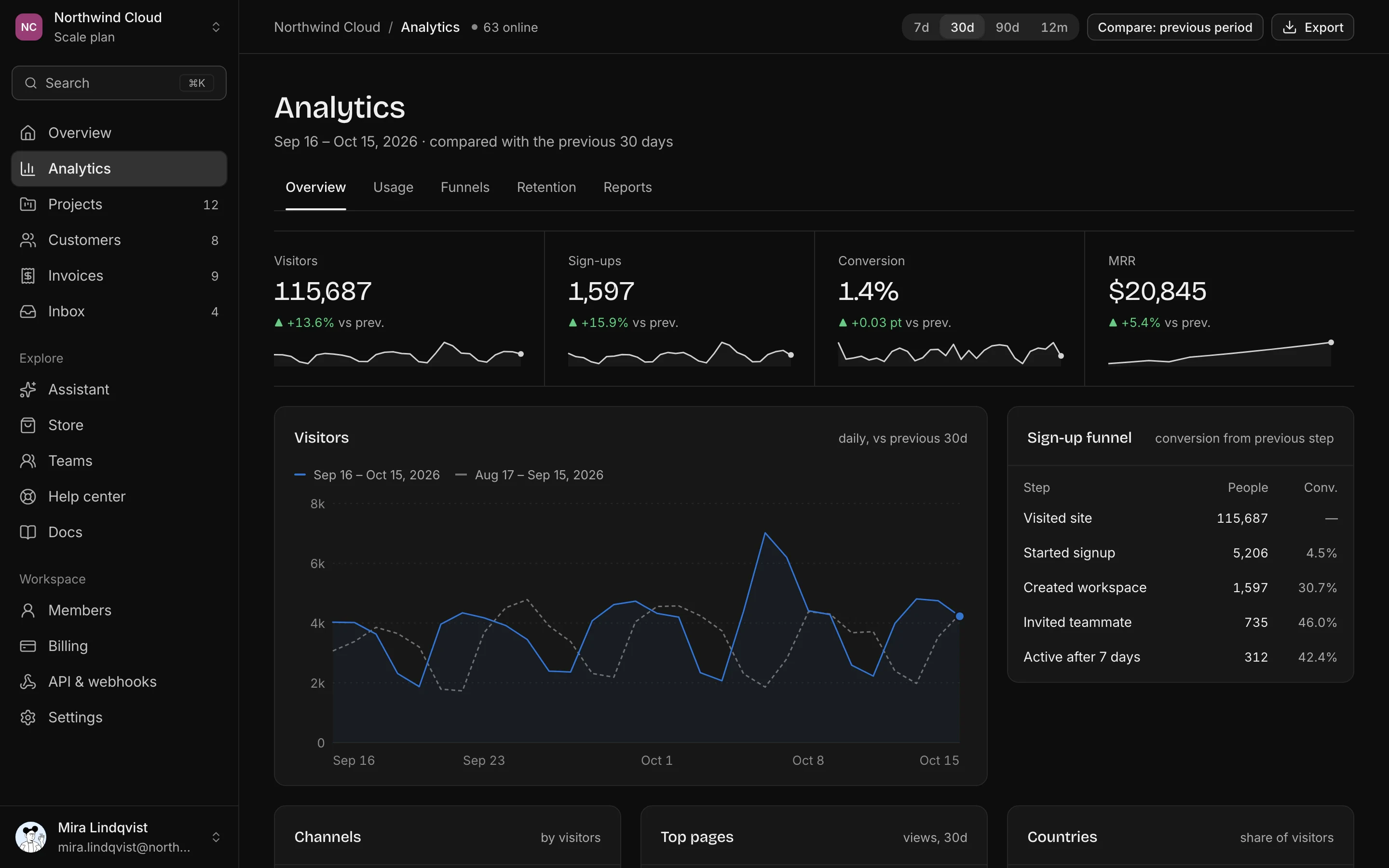Click the $20,845 MRR value

1157,291
